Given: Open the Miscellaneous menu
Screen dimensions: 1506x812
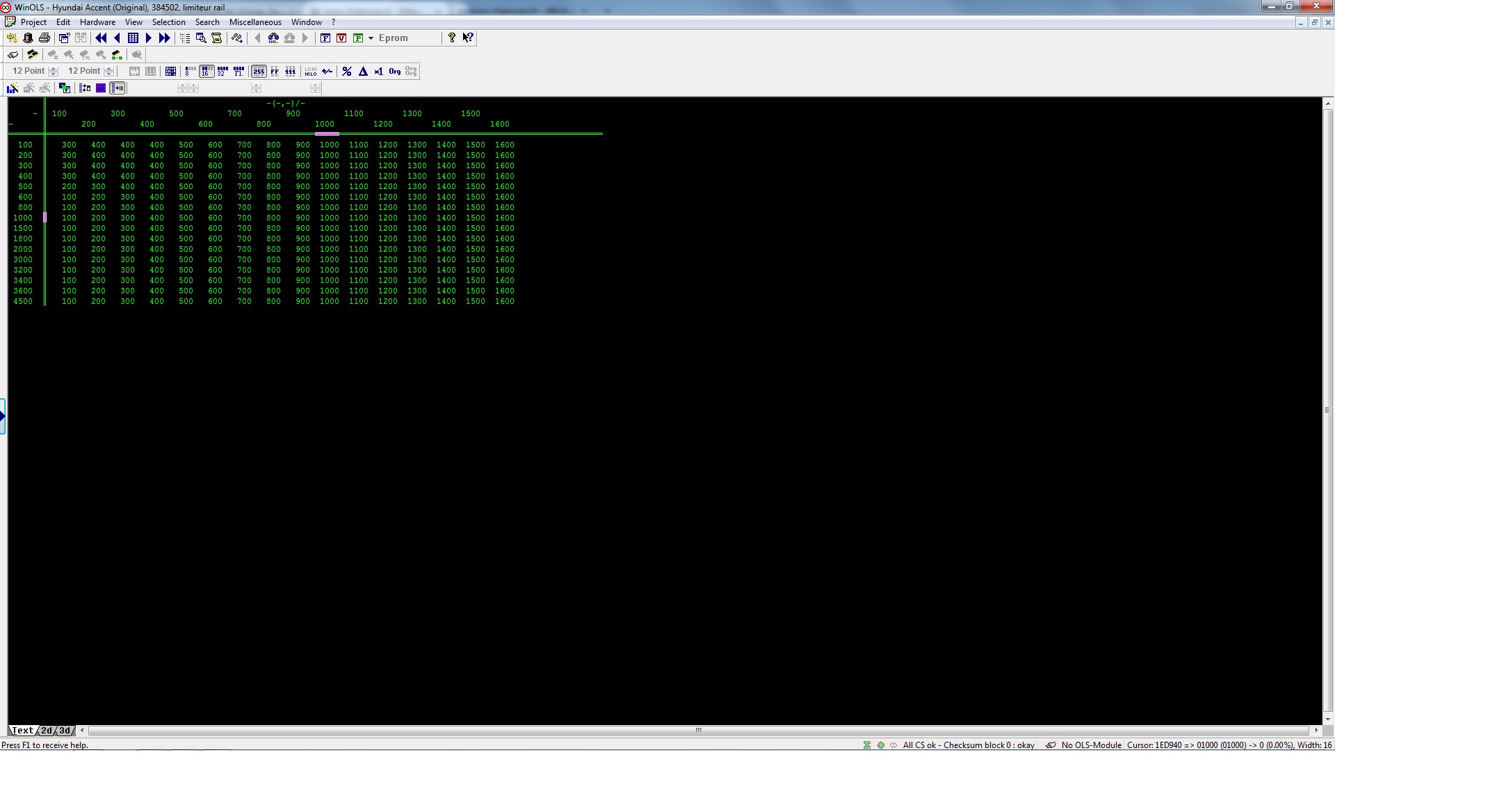Looking at the screenshot, I should point(255,22).
